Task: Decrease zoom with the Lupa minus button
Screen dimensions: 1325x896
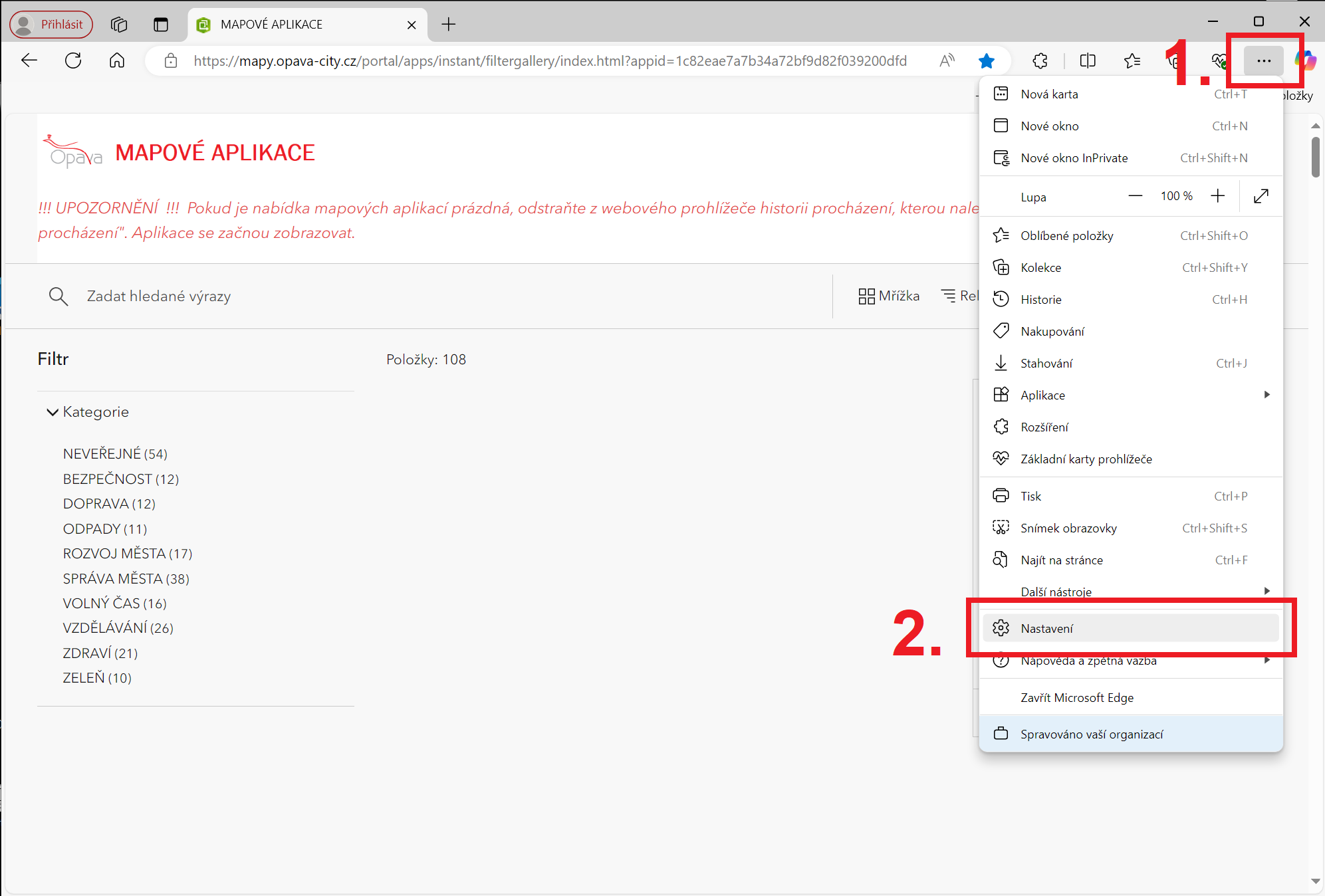Action: (x=1135, y=196)
